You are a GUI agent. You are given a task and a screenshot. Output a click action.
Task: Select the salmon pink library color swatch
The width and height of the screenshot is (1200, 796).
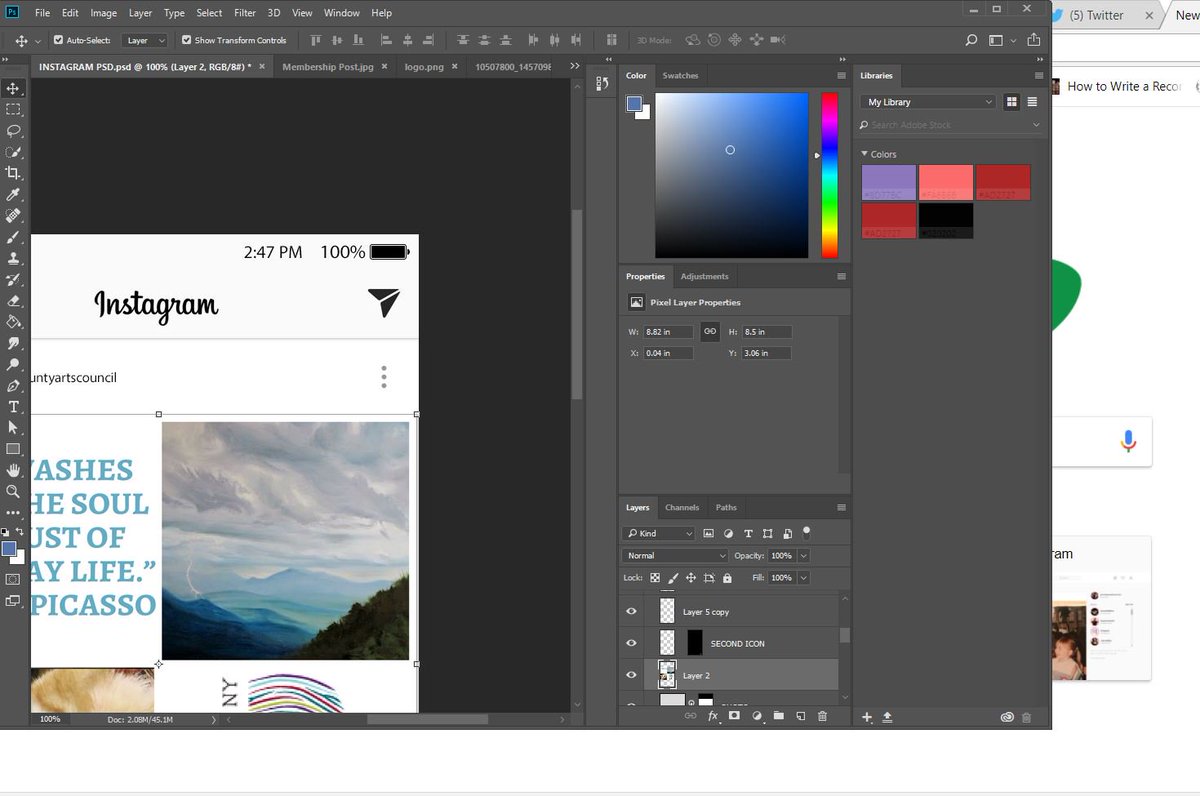[x=945, y=183]
